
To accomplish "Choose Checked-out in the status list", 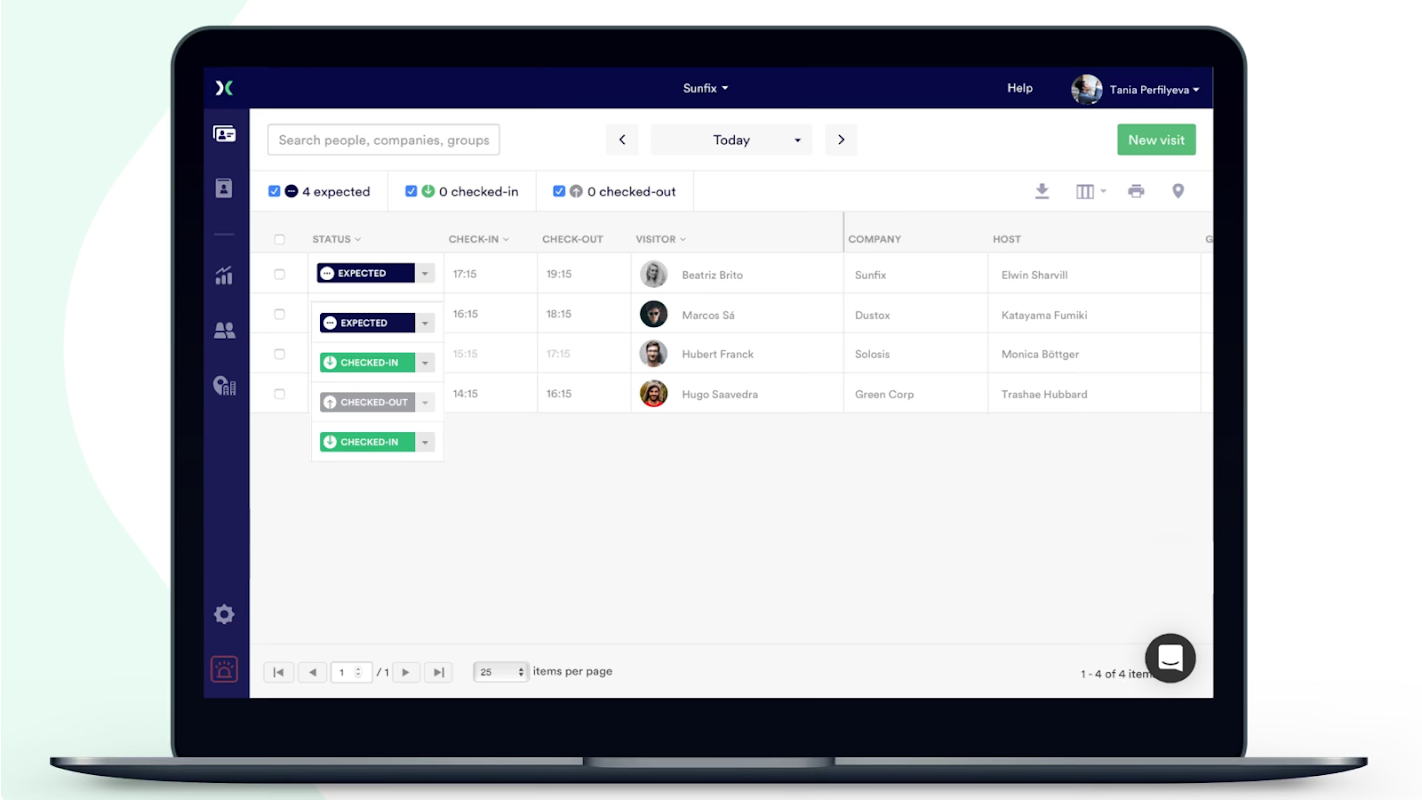I will click(367, 402).
